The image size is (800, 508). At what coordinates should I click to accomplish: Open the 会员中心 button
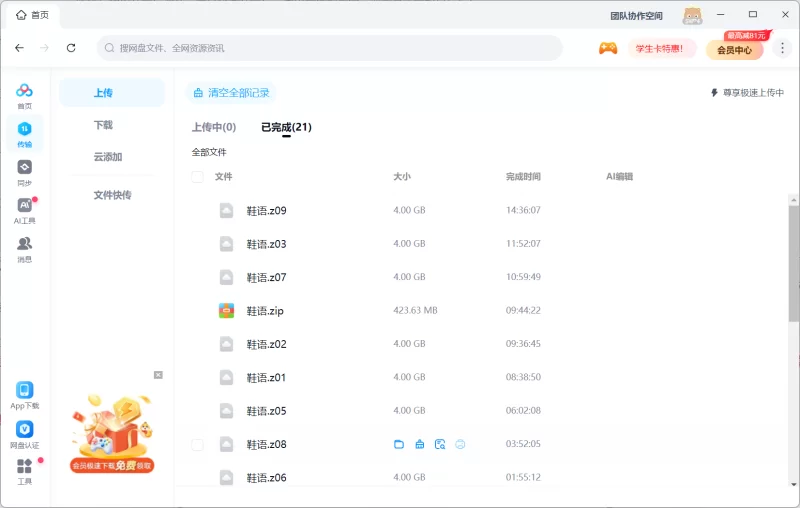[734, 50]
